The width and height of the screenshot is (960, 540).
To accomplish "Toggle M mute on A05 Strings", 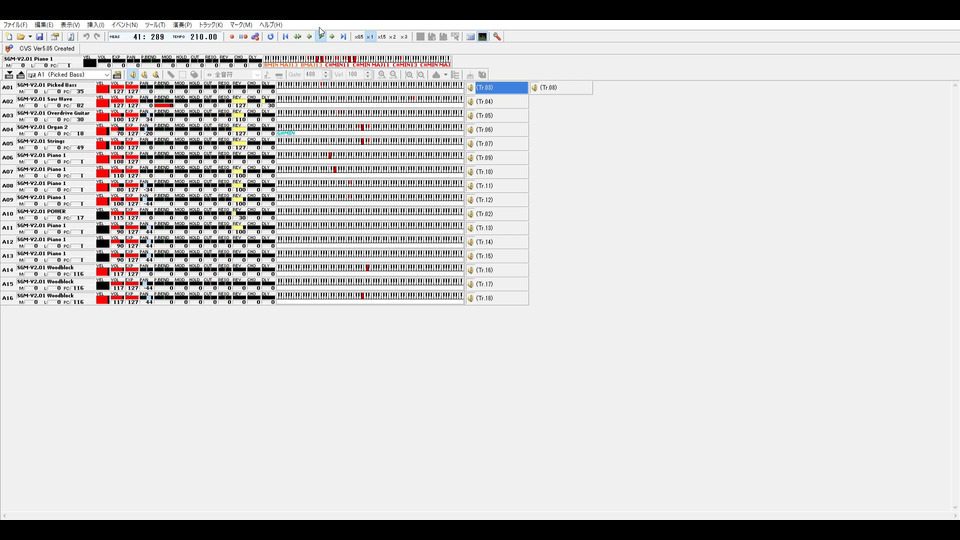I will point(22,148).
